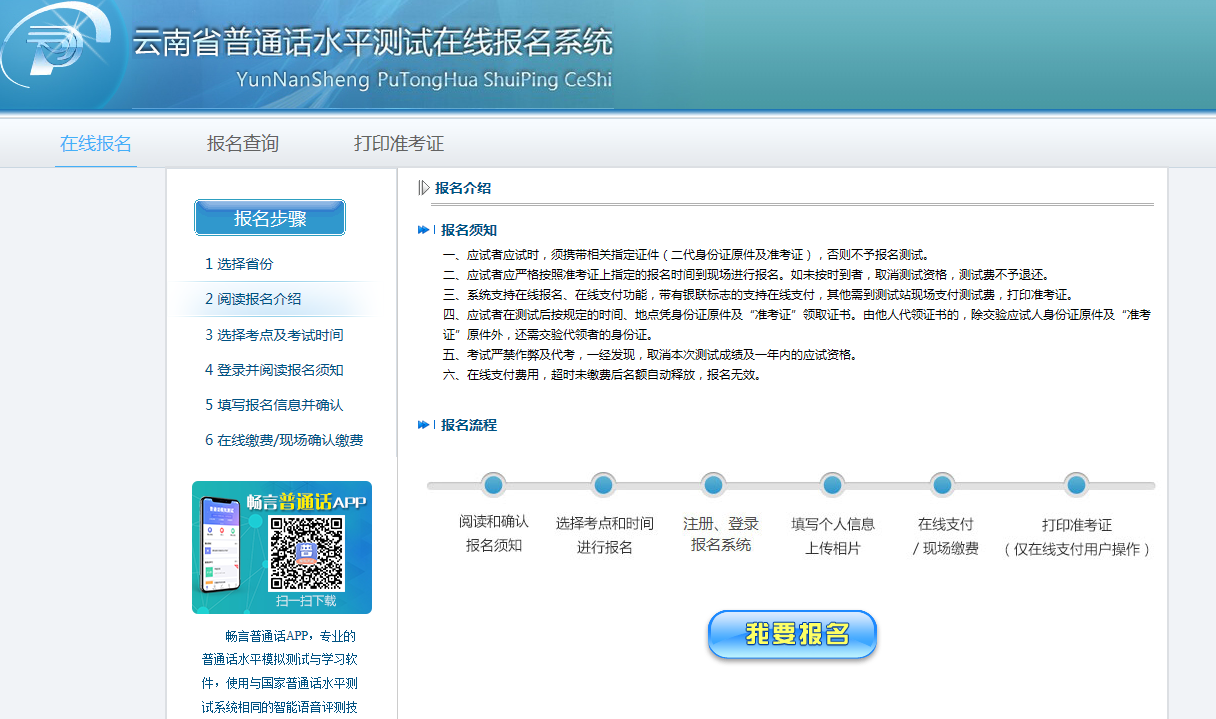Screen dimensions: 1216x719
Task: Click the 注册、登录报名系统 step circle
Action: tap(713, 485)
